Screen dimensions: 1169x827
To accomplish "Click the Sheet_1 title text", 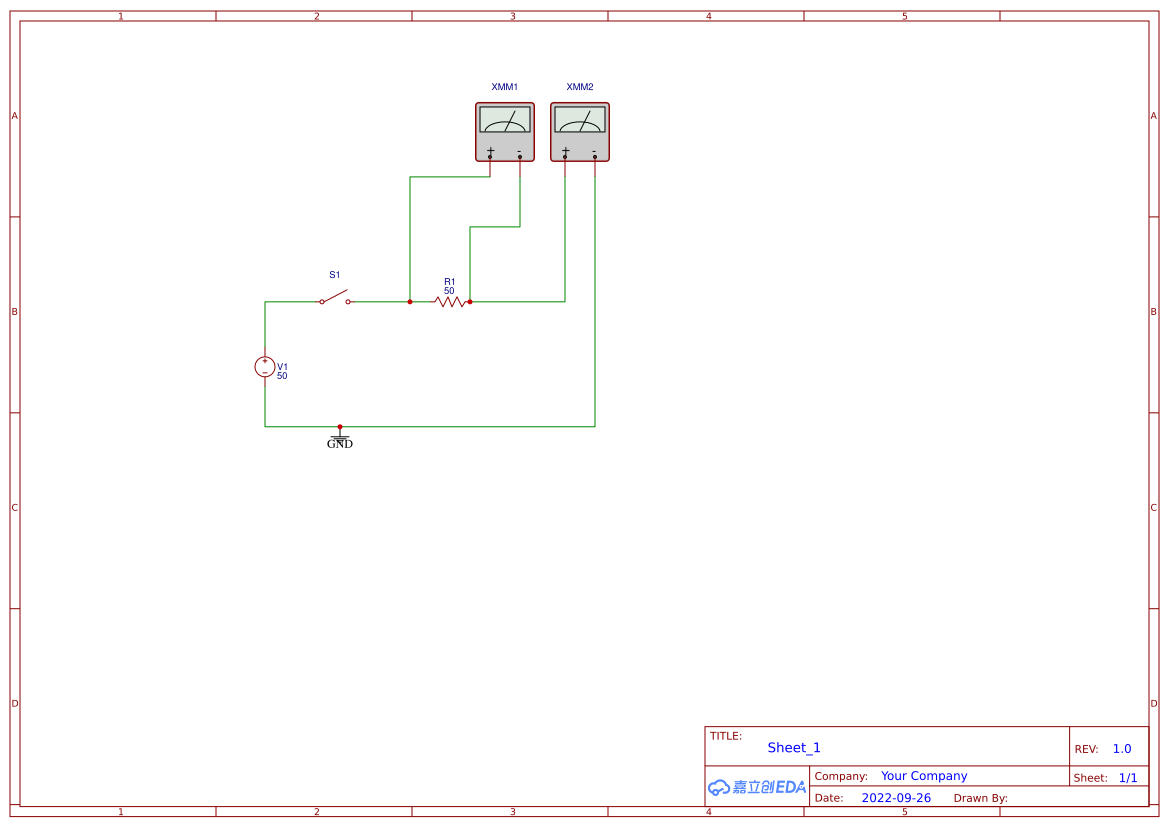I will 793,747.
